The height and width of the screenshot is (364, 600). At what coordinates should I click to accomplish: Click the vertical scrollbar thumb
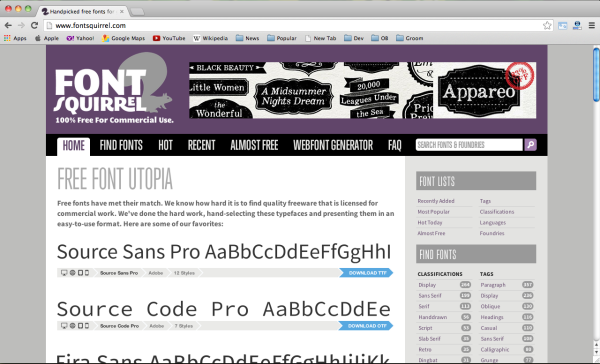pyautogui.click(x=596, y=75)
